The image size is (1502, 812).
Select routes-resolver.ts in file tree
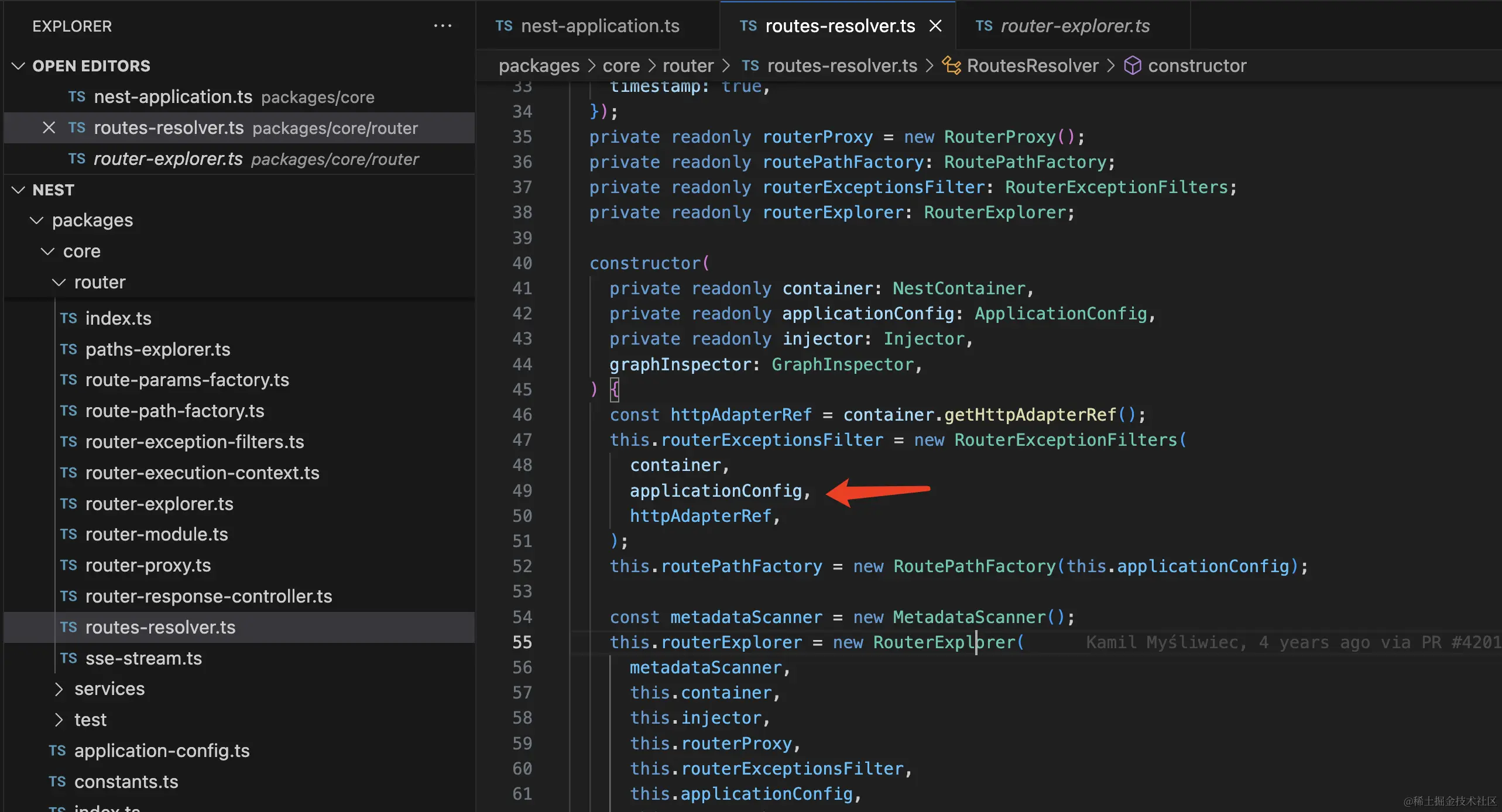[239, 627]
